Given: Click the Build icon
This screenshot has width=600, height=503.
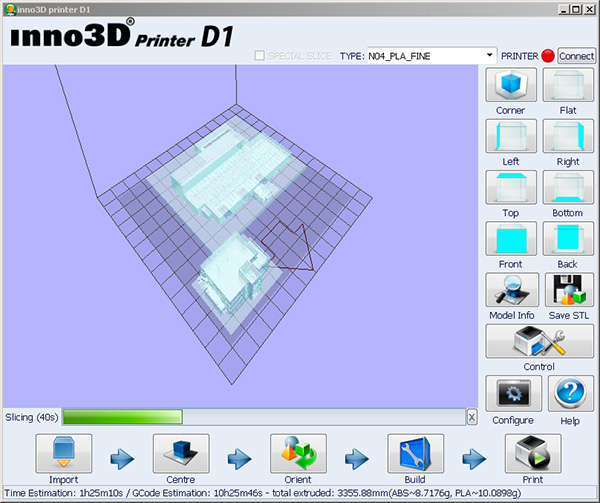Looking at the screenshot, I should 416,453.
